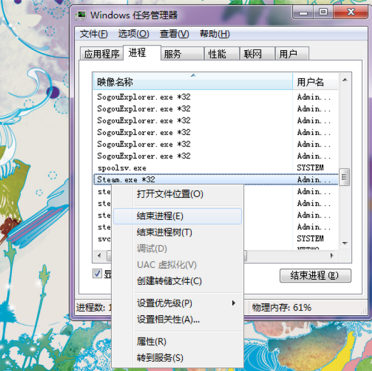Choose 转到服务(S) in context menu
Screen dimensions: 372x371
(x=177, y=358)
